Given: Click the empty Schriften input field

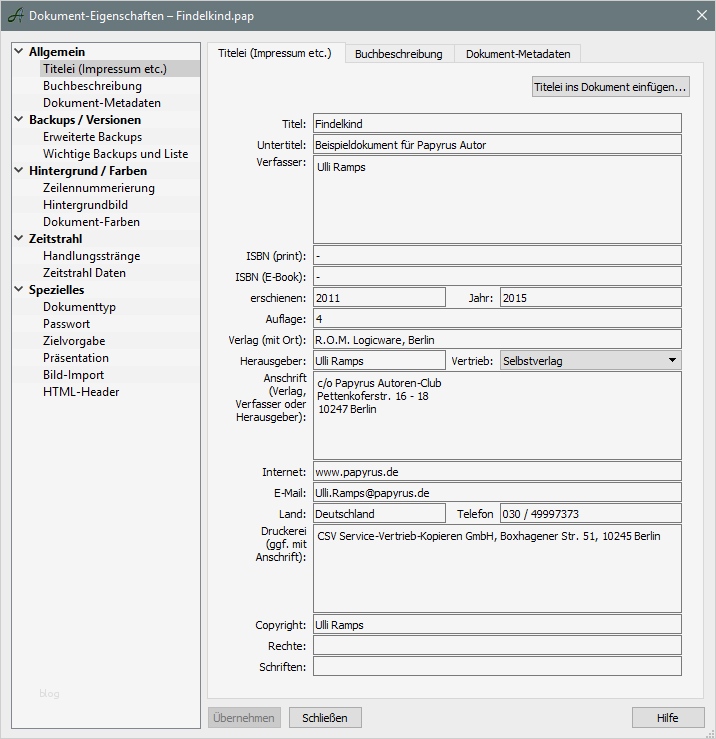Looking at the screenshot, I should [497, 666].
